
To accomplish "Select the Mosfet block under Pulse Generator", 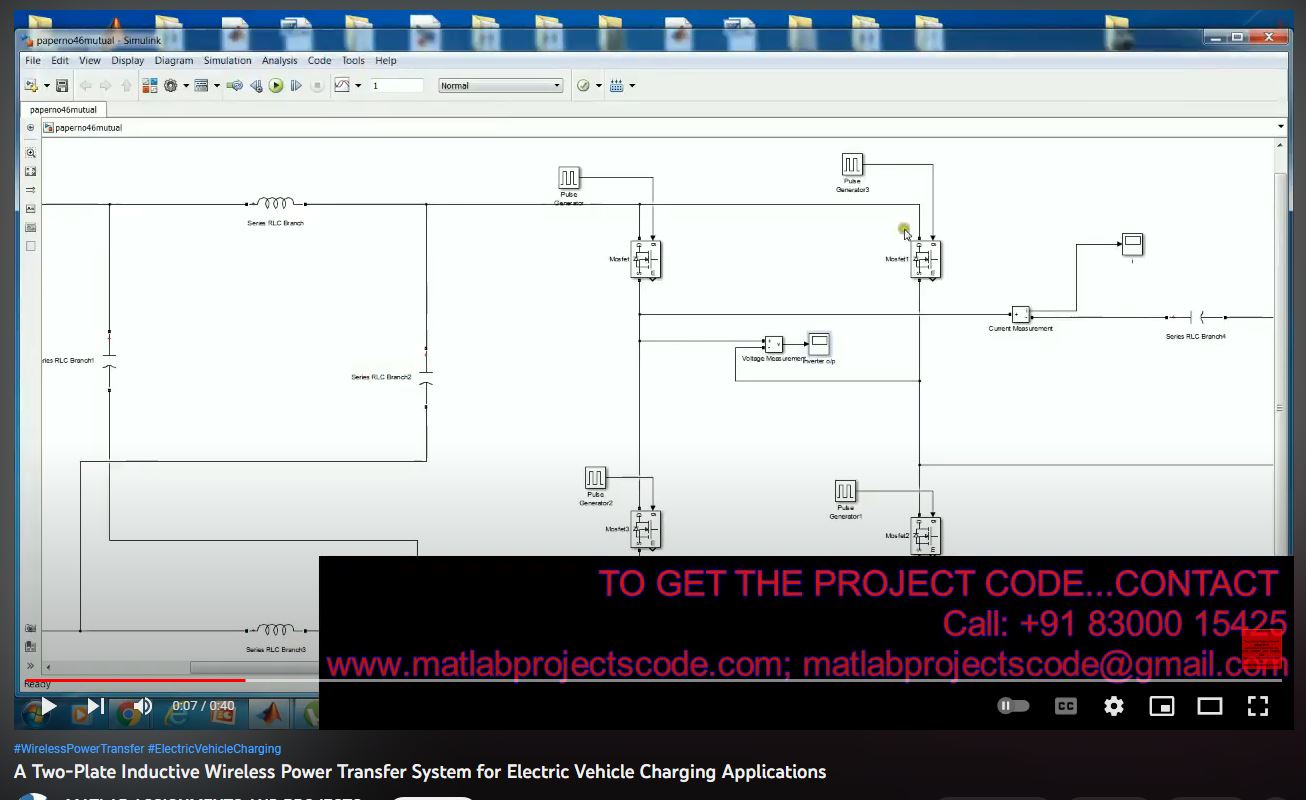I will [x=646, y=259].
